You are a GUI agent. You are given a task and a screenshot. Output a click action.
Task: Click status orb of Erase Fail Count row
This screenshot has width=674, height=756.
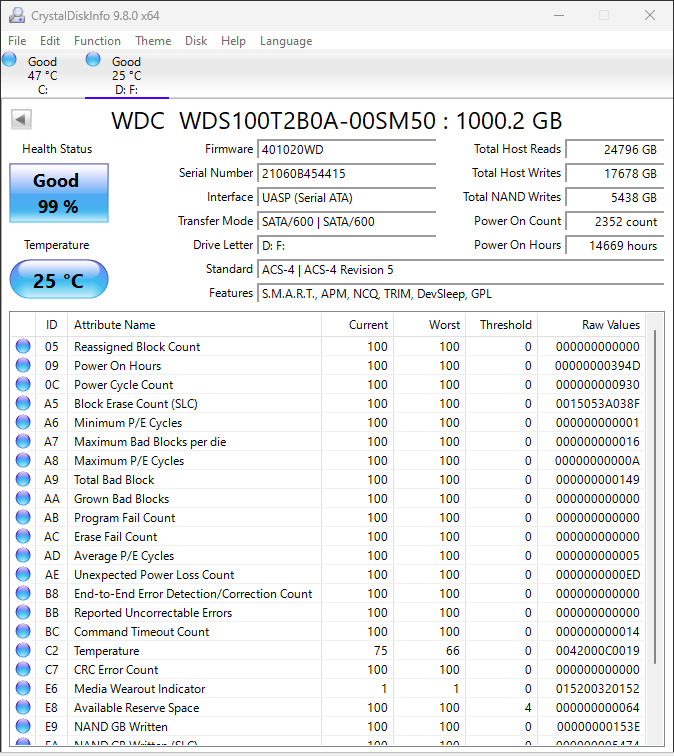click(23, 536)
